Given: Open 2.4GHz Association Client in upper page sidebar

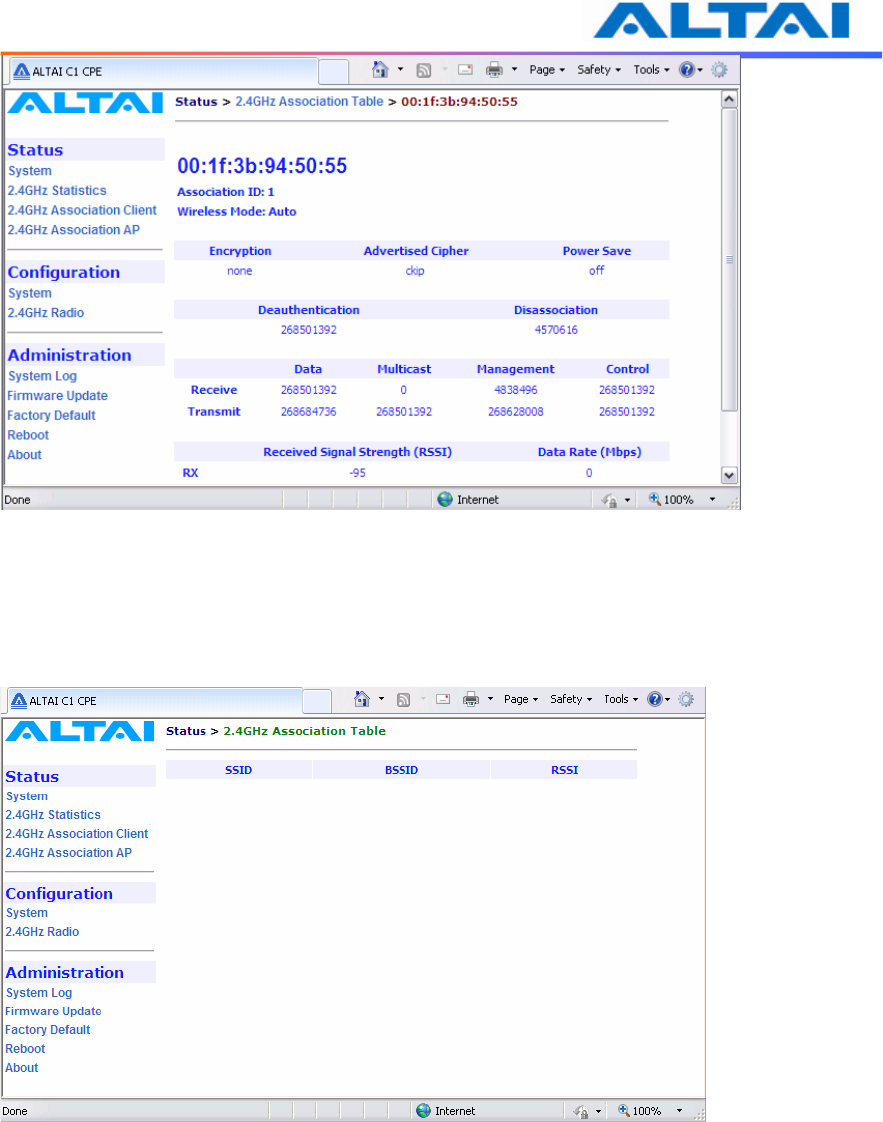Looking at the screenshot, I should click(x=82, y=210).
